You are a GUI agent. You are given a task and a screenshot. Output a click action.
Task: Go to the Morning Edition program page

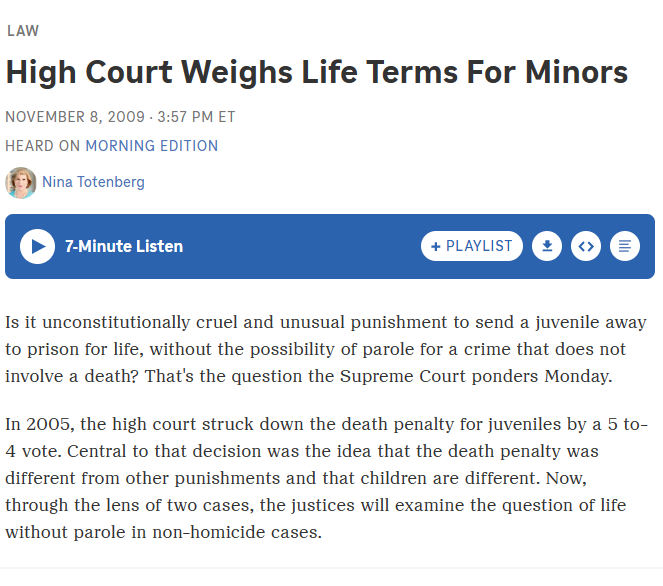[152, 146]
